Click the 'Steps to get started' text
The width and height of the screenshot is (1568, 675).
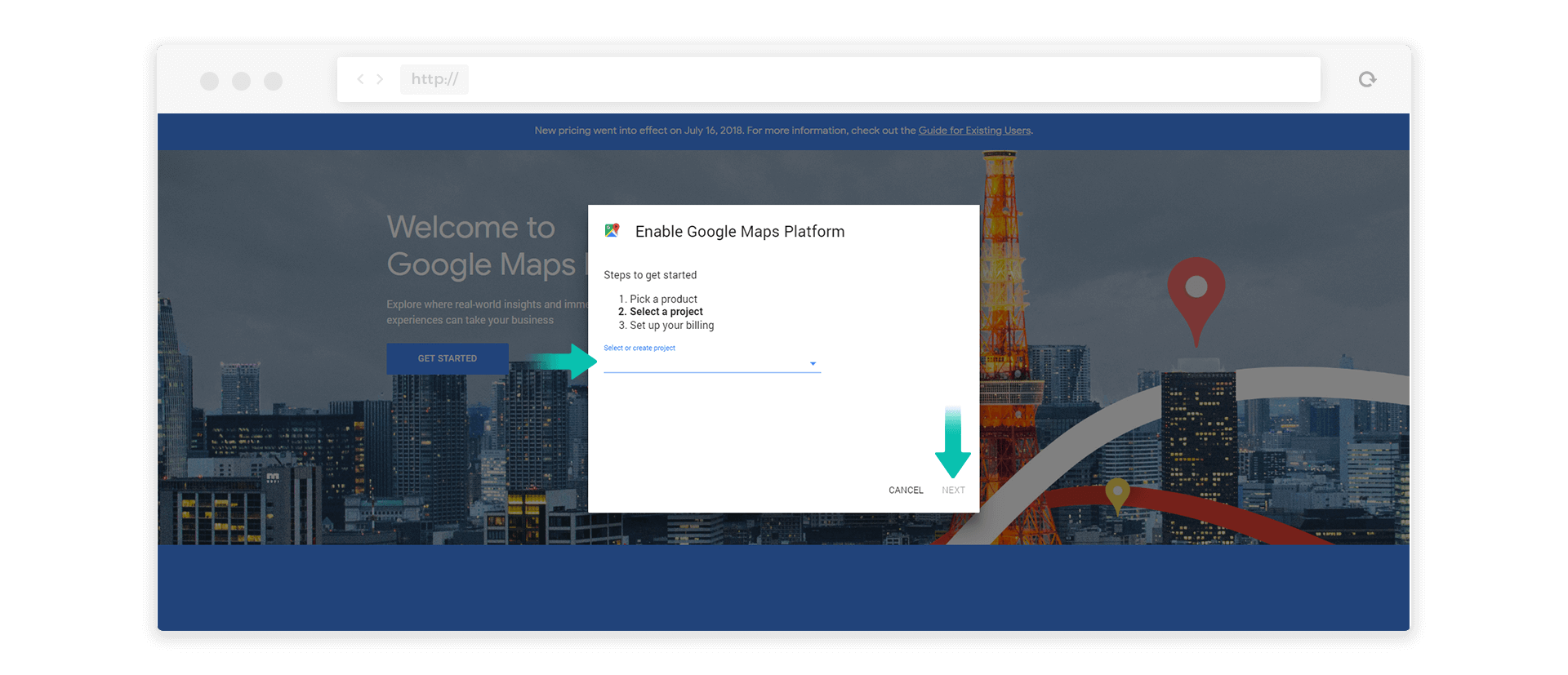click(650, 275)
